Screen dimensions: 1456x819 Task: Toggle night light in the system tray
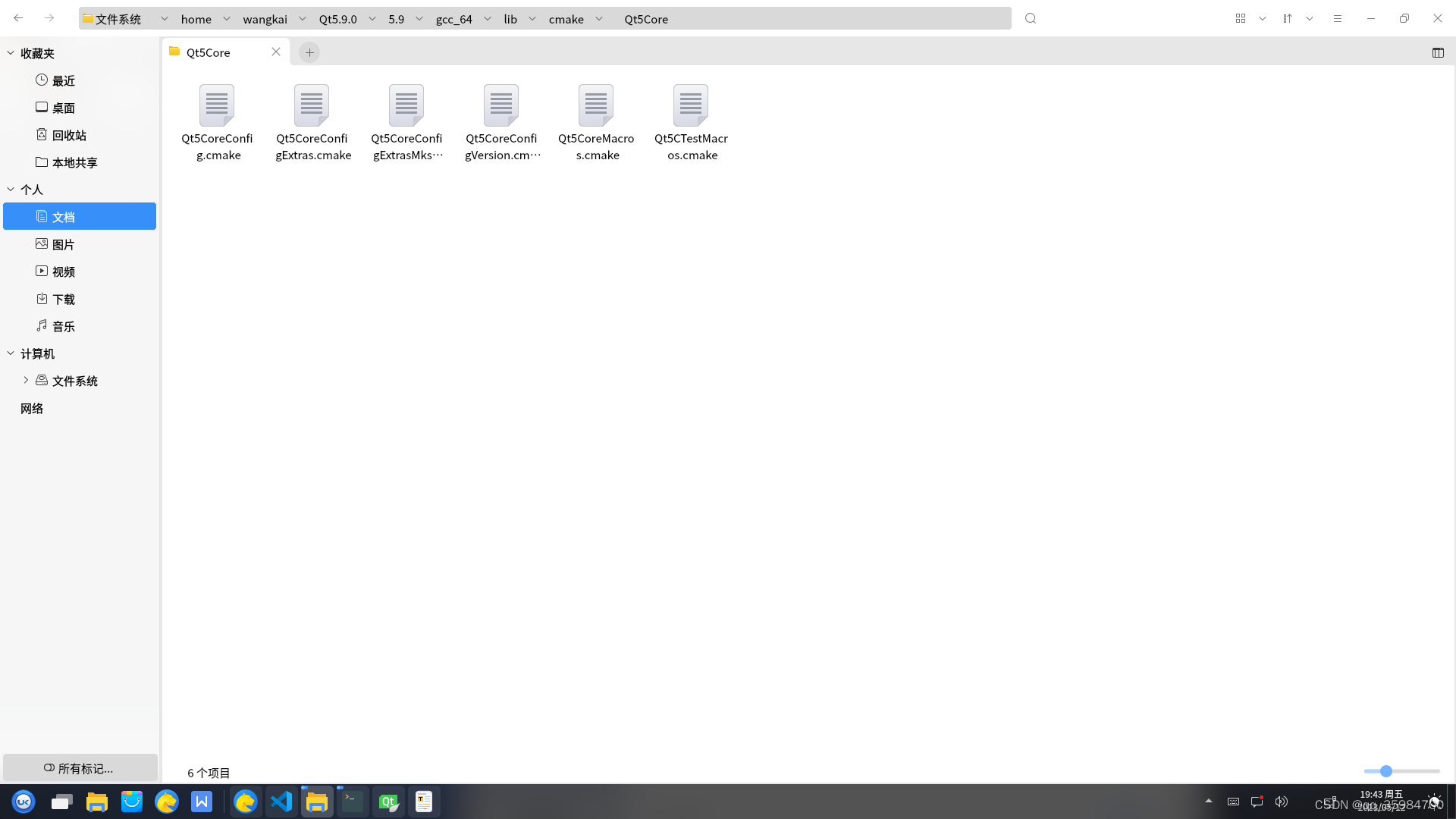pyautogui.click(x=1436, y=801)
